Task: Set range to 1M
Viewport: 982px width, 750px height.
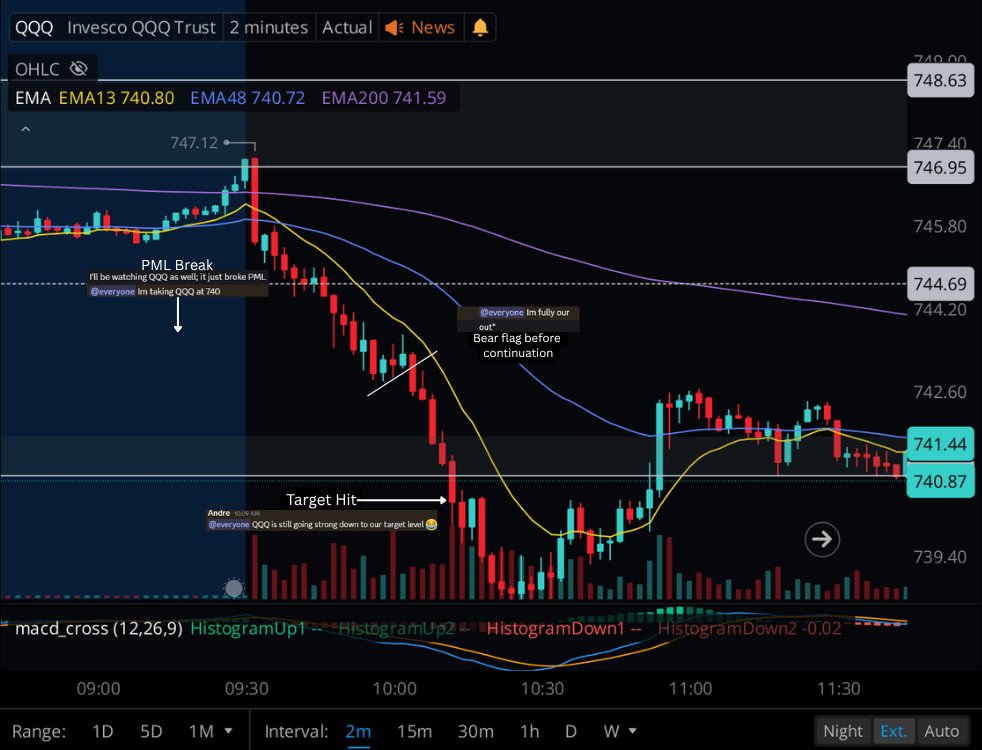Action: point(201,731)
